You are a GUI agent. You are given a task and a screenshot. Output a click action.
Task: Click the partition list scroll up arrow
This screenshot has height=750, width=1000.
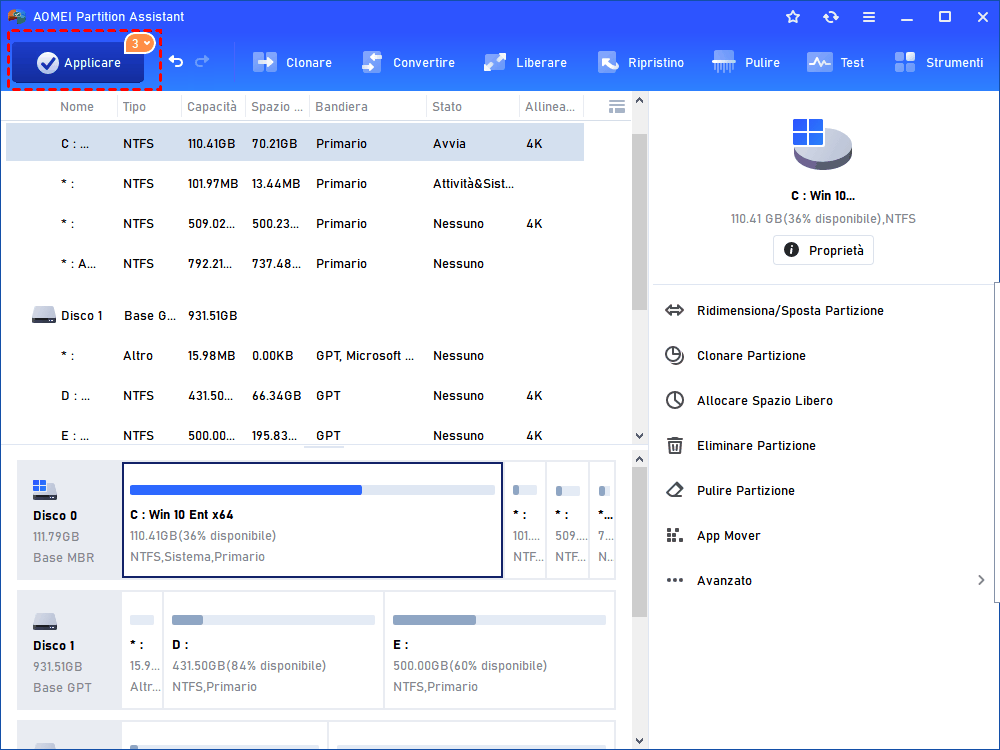click(639, 101)
